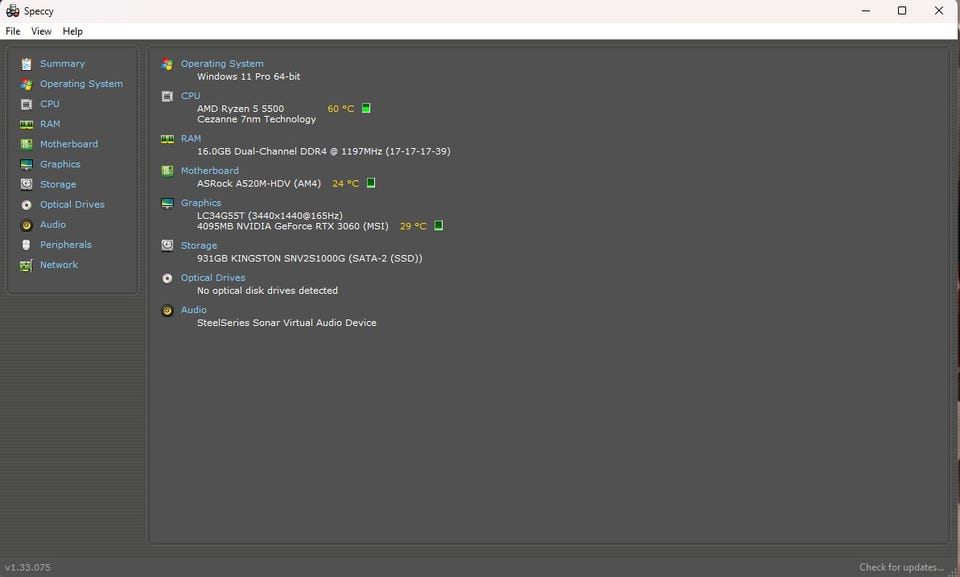Open the Help menu

[x=72, y=31]
